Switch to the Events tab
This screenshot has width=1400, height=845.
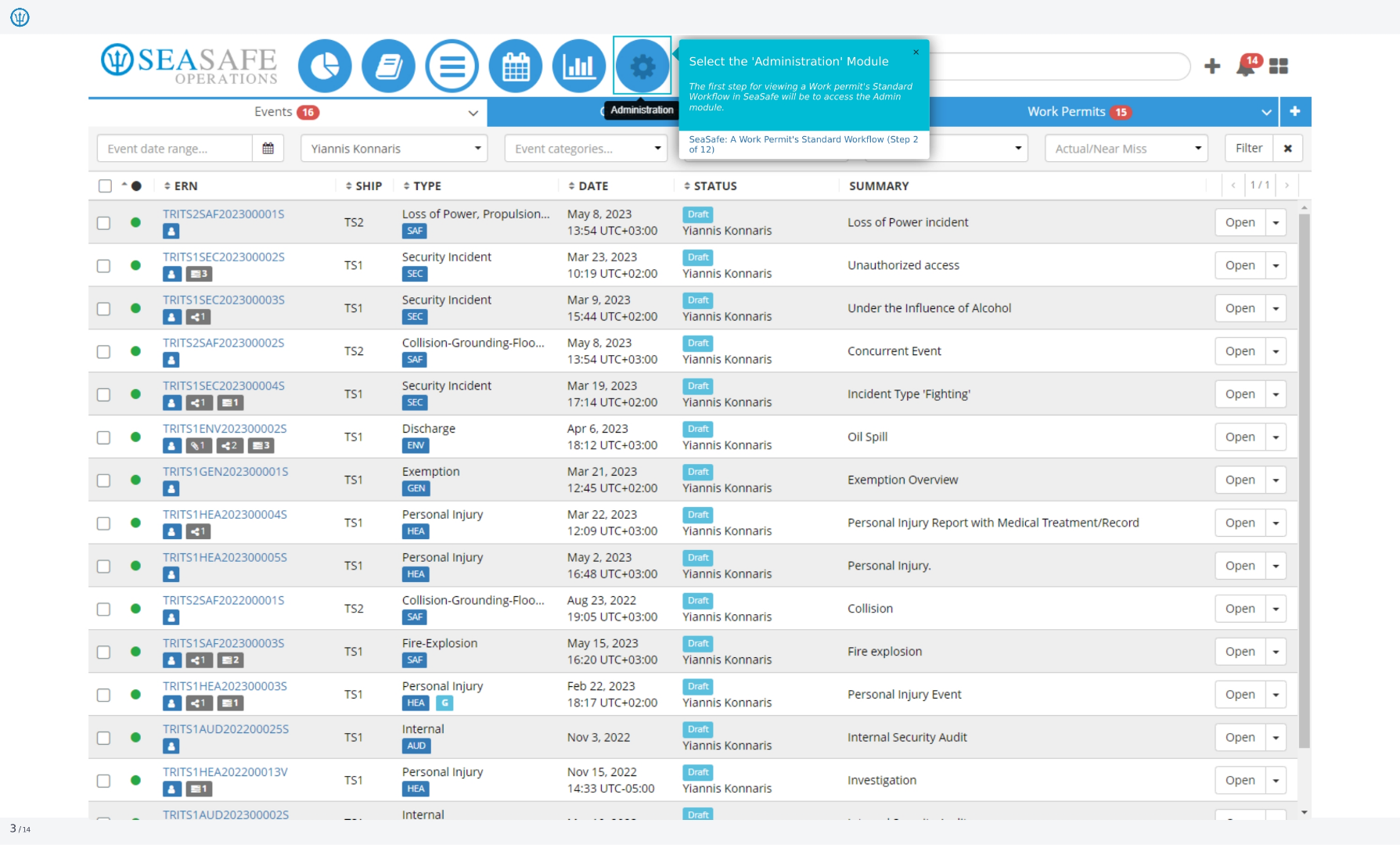coord(286,112)
